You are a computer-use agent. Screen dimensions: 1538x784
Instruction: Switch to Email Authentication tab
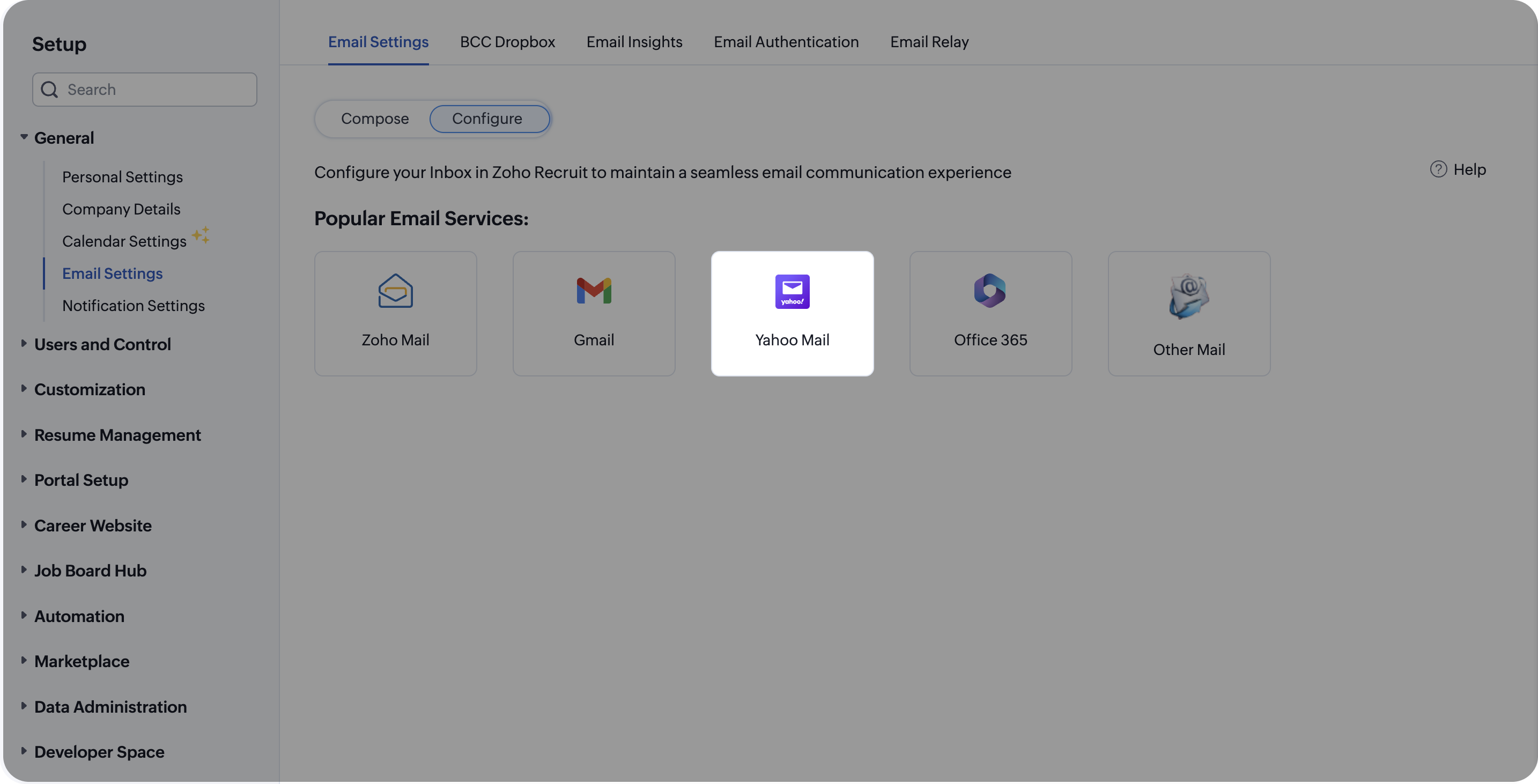pos(786,42)
